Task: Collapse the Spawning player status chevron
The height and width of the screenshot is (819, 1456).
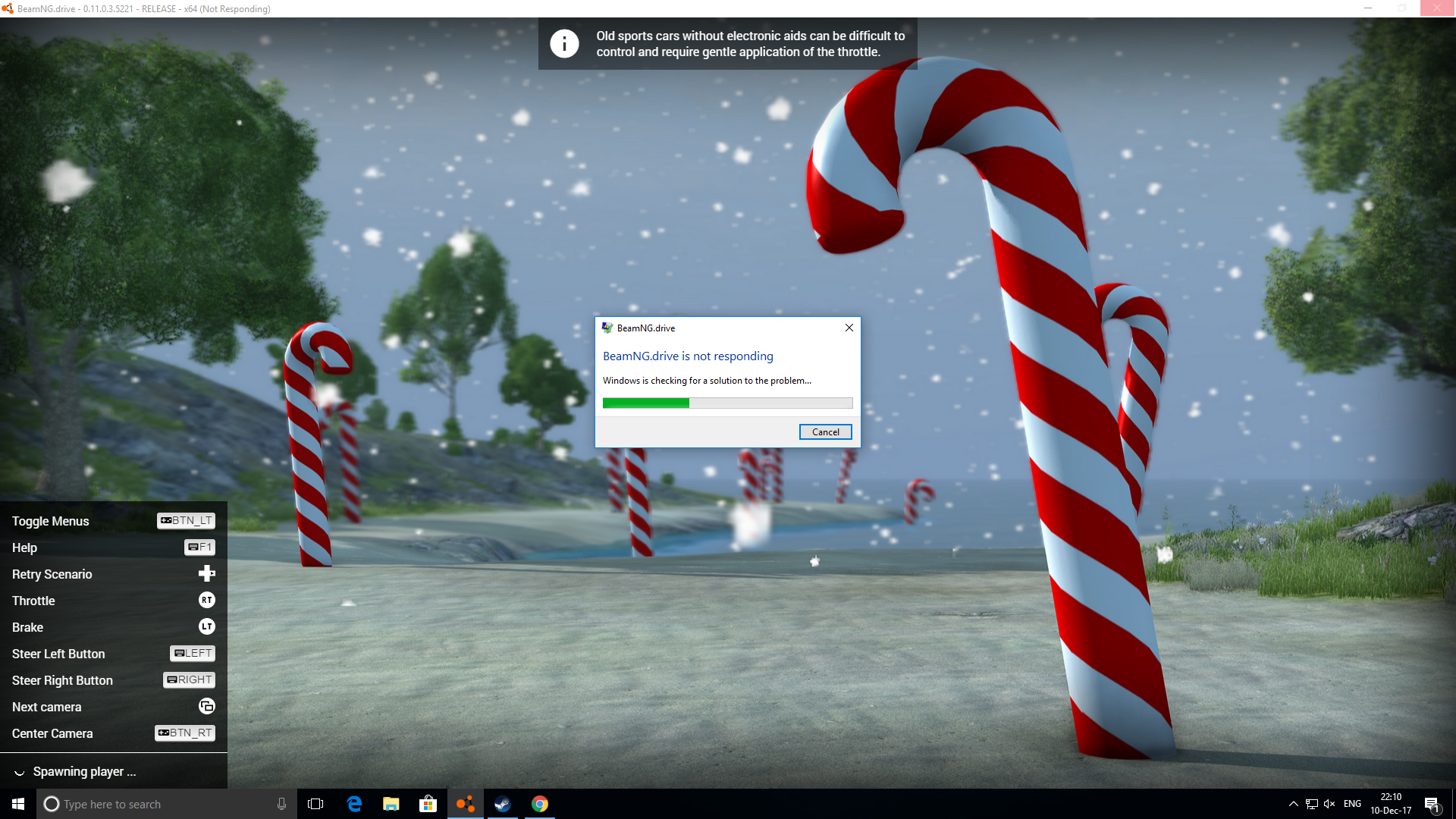Action: click(x=20, y=773)
